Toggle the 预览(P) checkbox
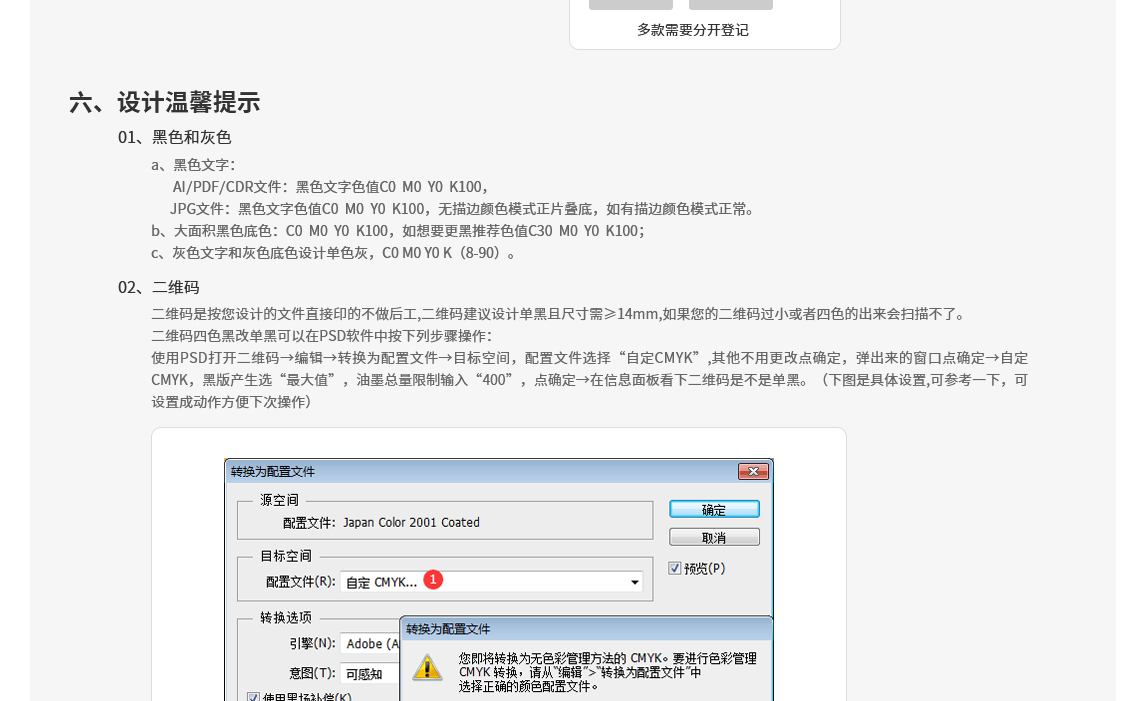 click(675, 568)
